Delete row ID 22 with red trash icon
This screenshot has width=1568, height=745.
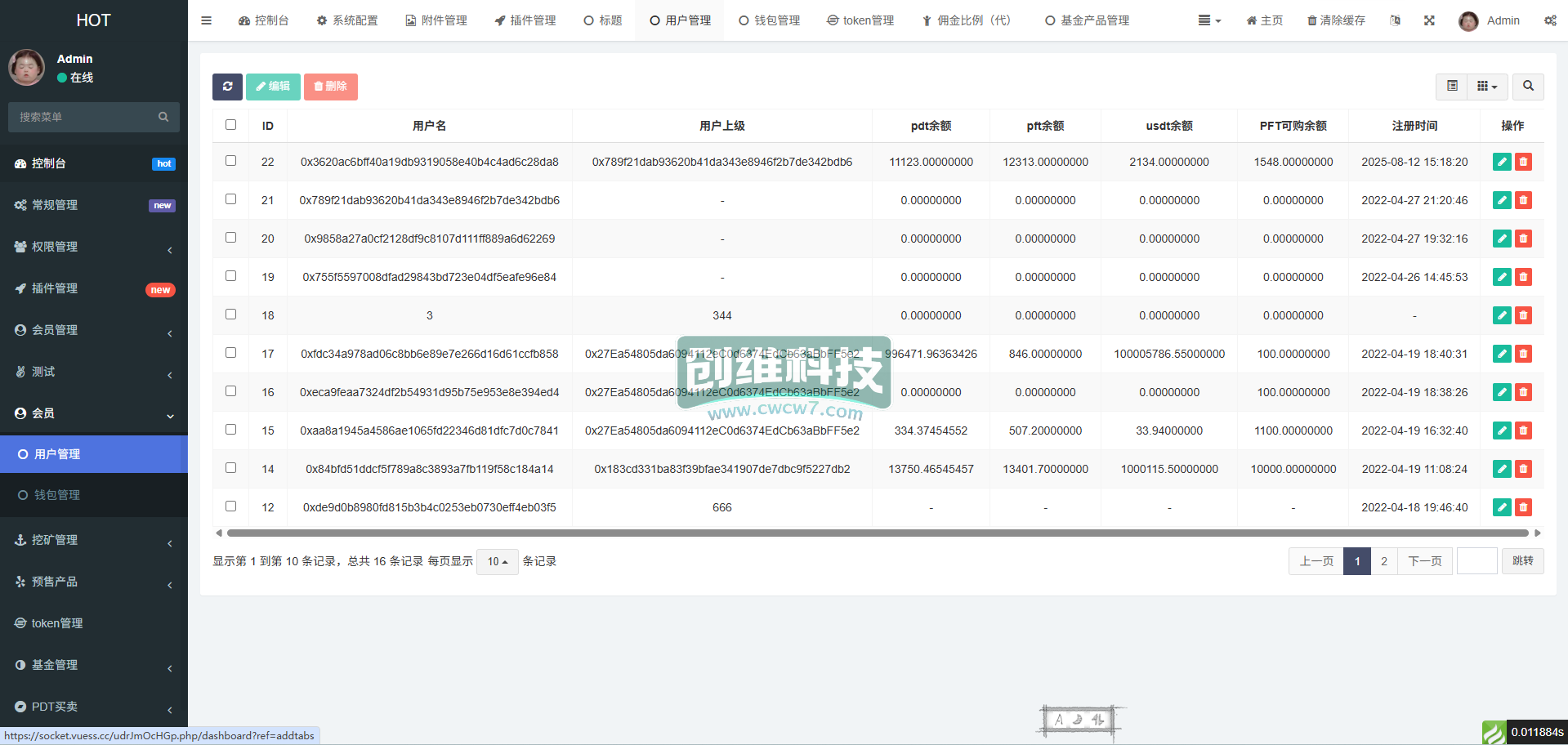(x=1523, y=162)
